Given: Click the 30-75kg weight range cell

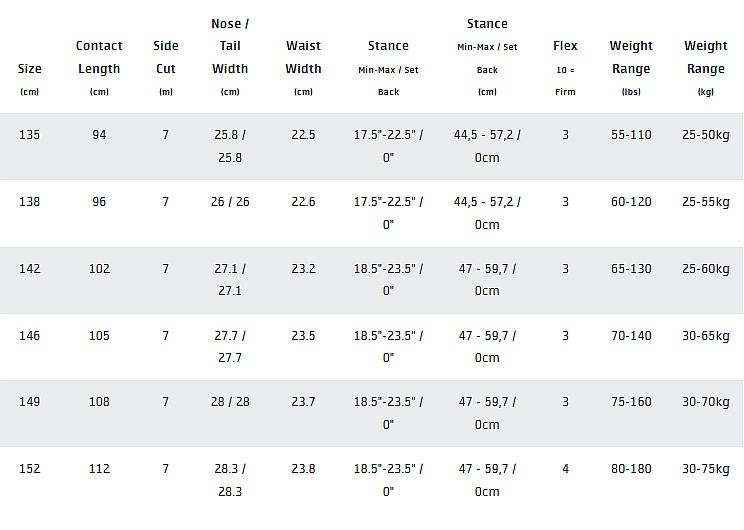Looking at the screenshot, I should [705, 469].
